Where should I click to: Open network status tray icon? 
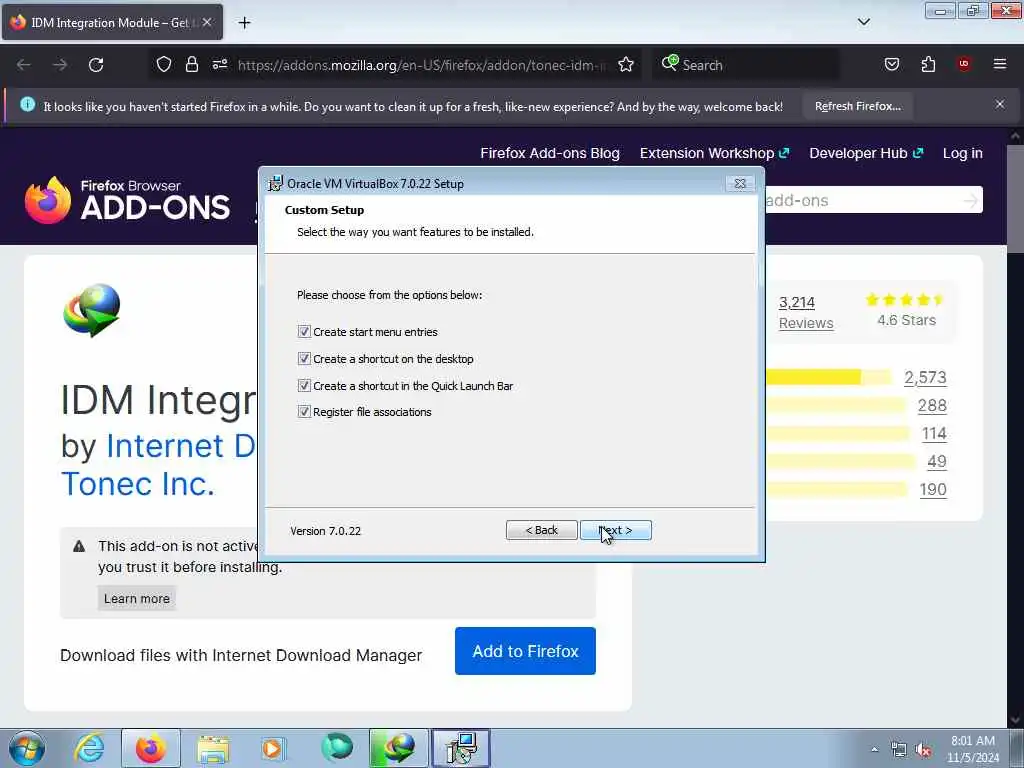(899, 750)
